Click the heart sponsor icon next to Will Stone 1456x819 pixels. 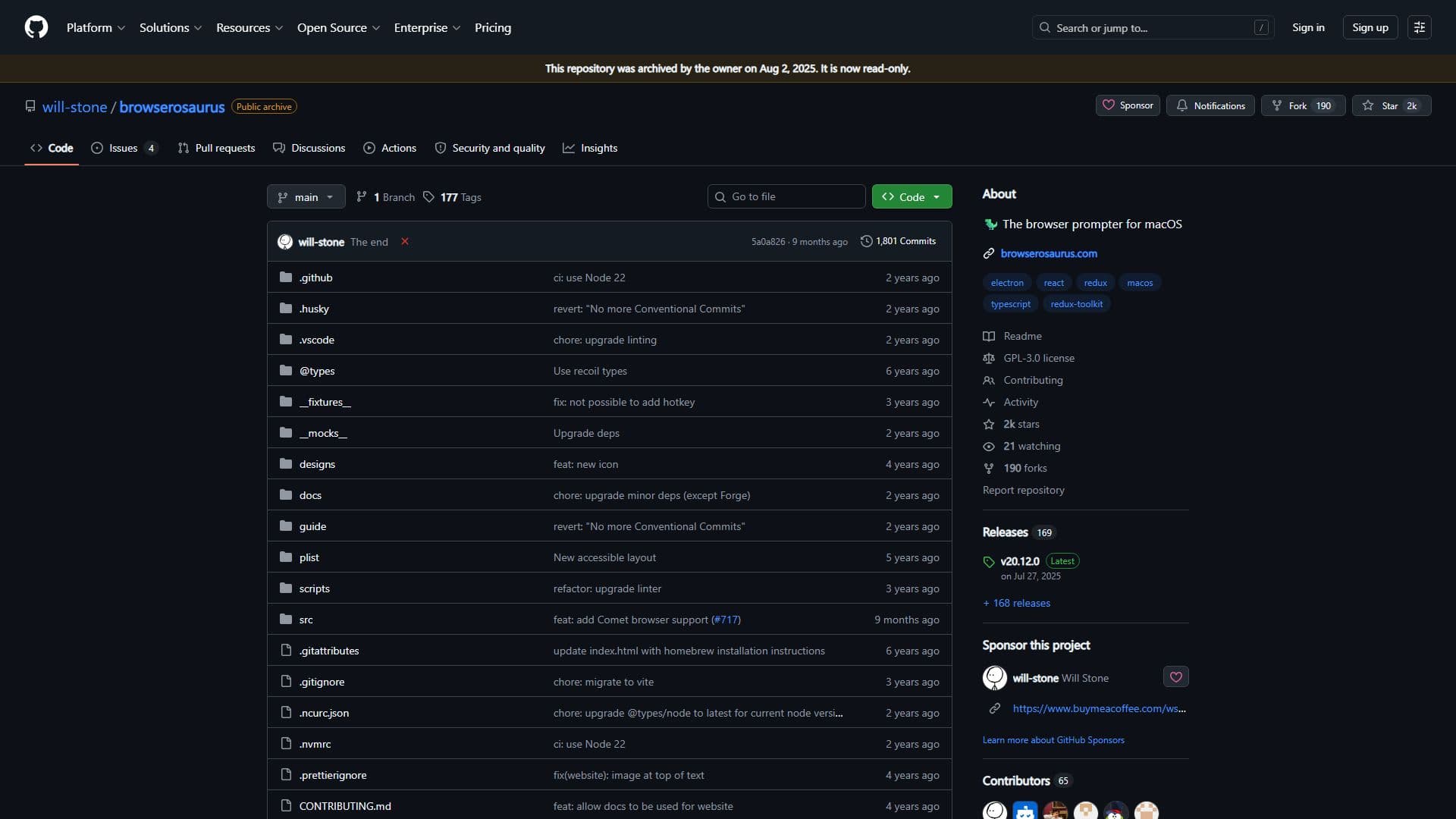tap(1175, 676)
